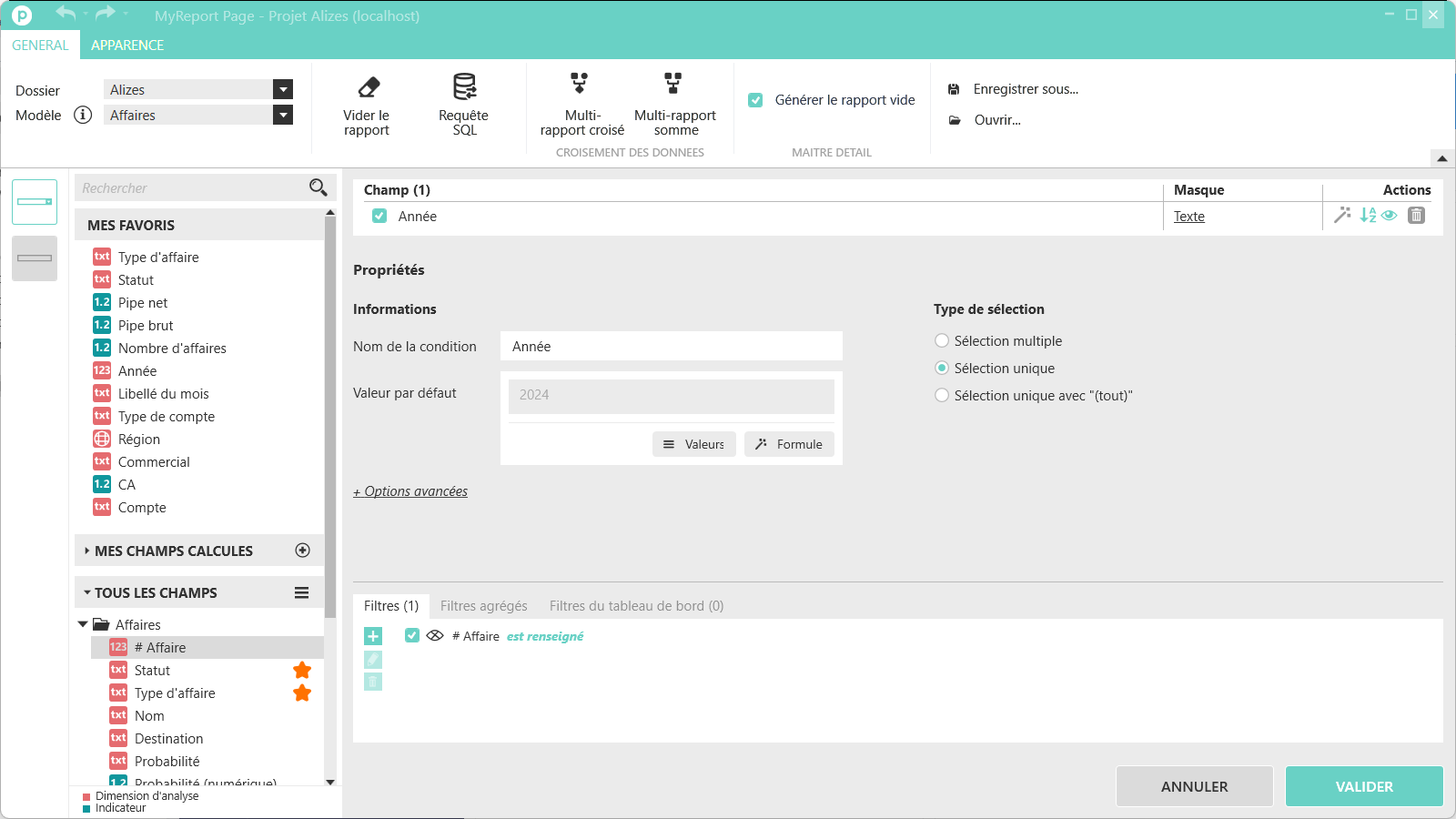Open the Options avancées link
Screen dimensions: 1456x819
tap(410, 491)
